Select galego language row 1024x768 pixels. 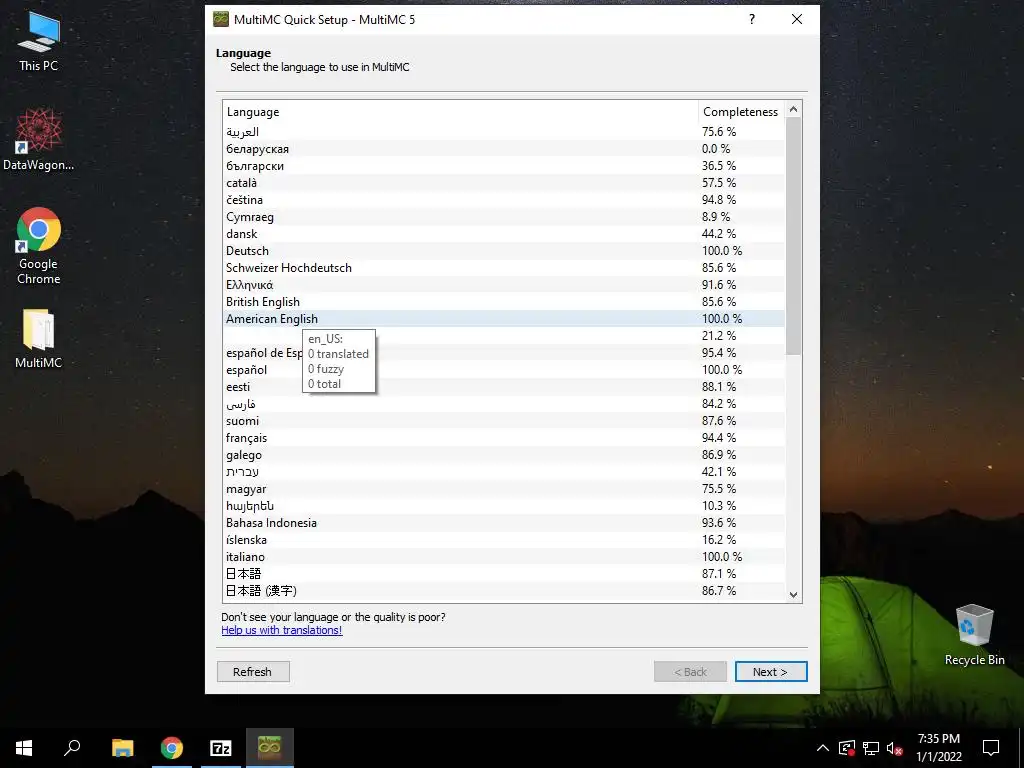click(x=504, y=455)
